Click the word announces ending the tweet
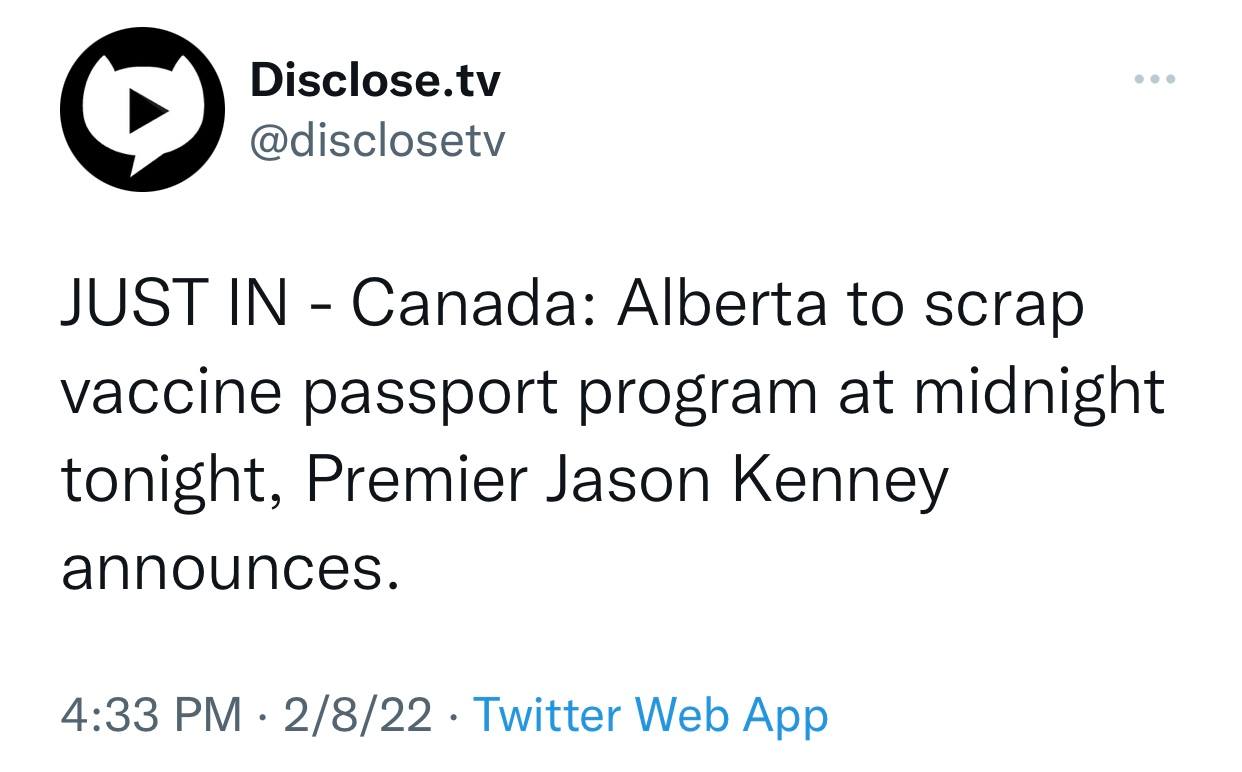This screenshot has width=1242, height=772. [x=222, y=568]
